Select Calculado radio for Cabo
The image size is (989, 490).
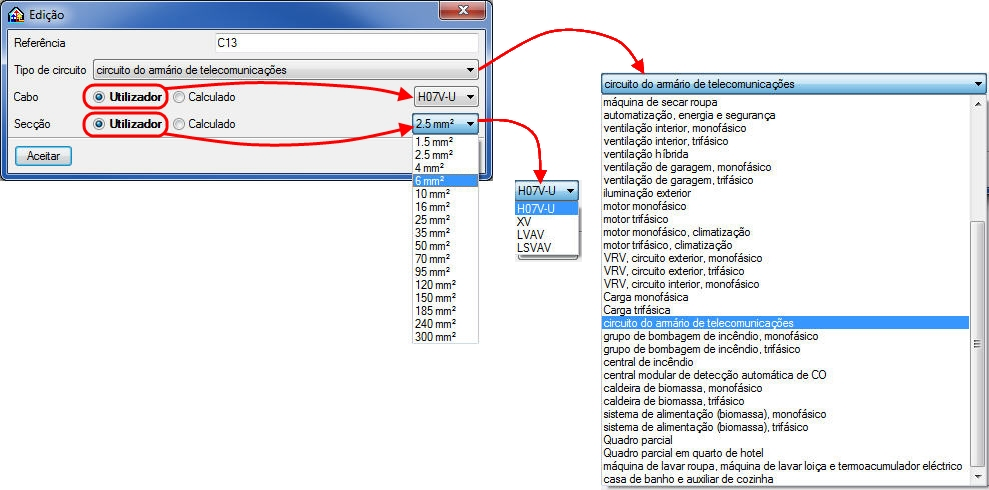click(x=179, y=98)
